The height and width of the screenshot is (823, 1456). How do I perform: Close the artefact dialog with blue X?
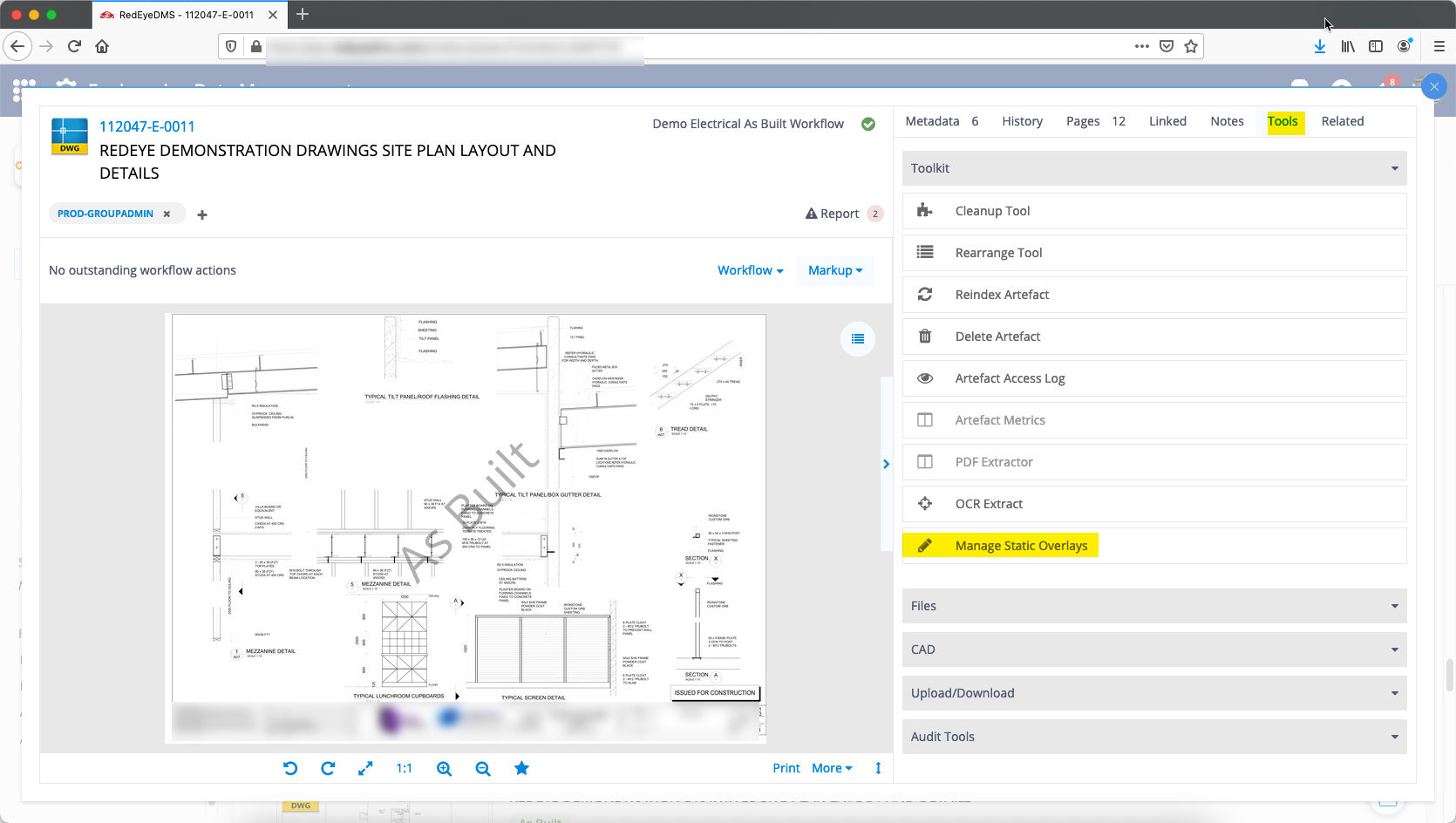[x=1434, y=86]
